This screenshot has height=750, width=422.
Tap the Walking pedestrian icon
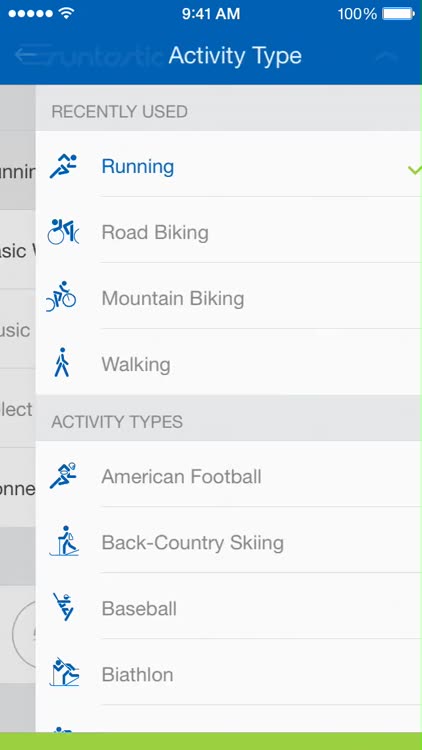point(62,363)
